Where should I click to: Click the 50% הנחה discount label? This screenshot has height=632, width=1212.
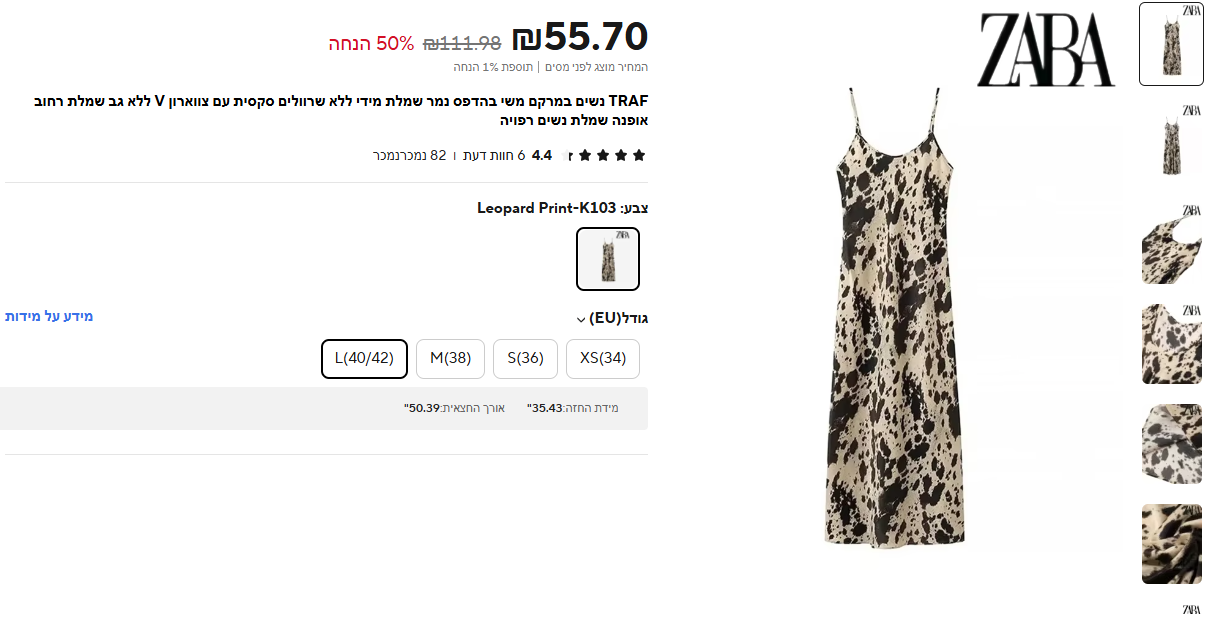point(371,44)
